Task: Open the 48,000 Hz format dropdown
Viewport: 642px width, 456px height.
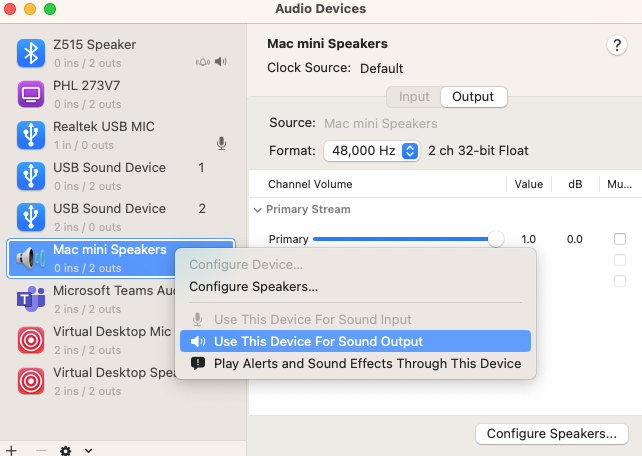Action: (371, 151)
